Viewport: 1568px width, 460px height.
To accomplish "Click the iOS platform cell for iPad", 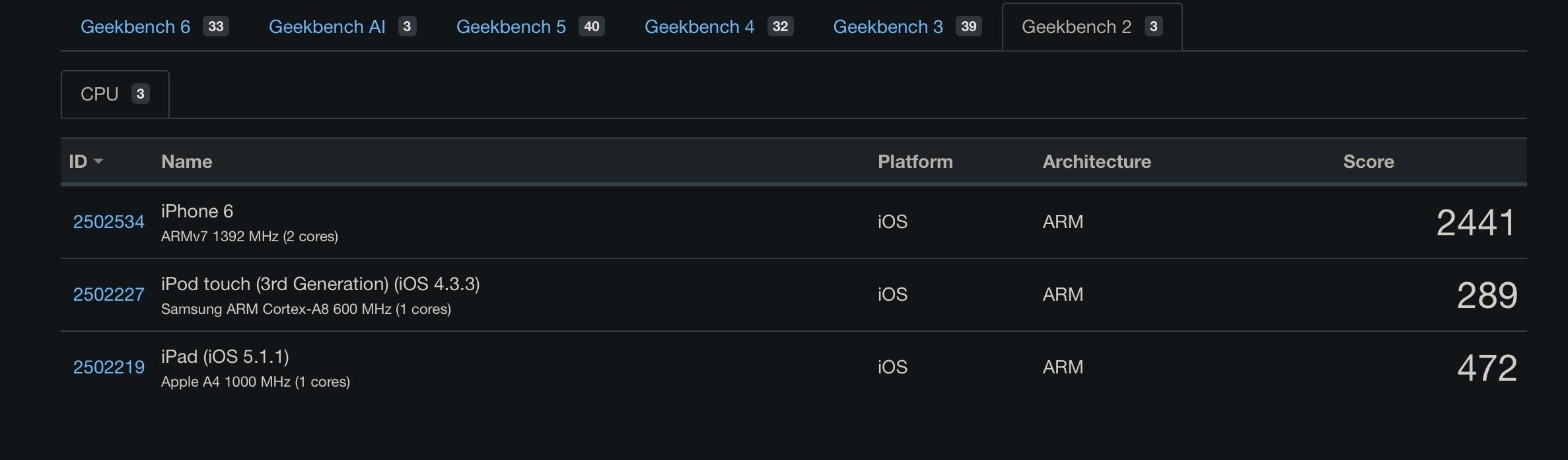I will point(892,367).
